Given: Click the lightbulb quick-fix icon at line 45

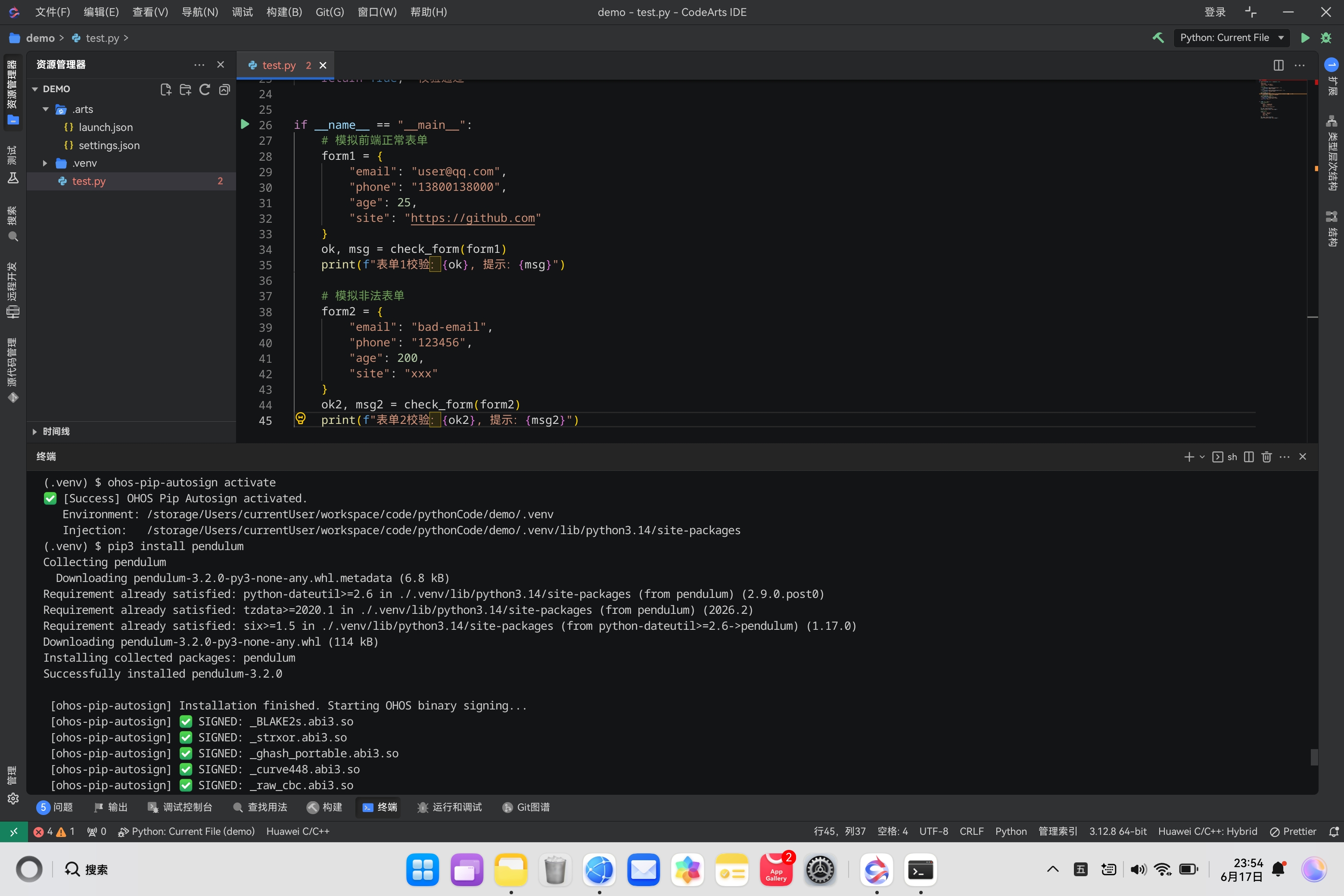Looking at the screenshot, I should 301,419.
